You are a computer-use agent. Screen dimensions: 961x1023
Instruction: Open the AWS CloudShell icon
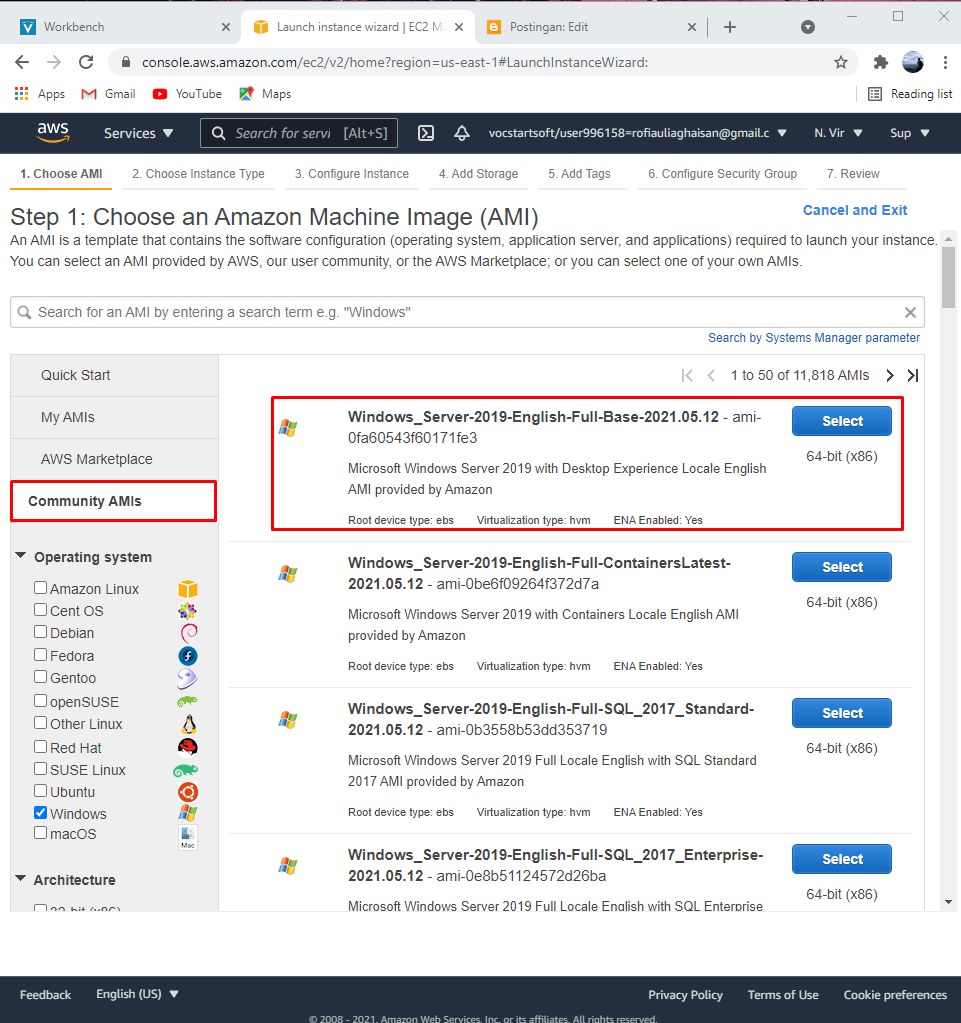(426, 133)
